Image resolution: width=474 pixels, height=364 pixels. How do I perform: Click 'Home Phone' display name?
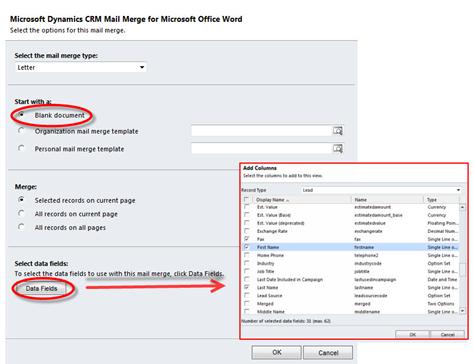point(270,255)
